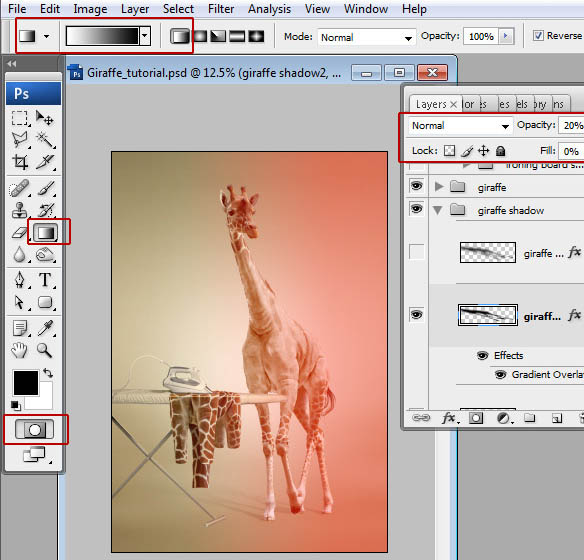
Task: Choose the Horizontal Type tool
Action: point(45,280)
